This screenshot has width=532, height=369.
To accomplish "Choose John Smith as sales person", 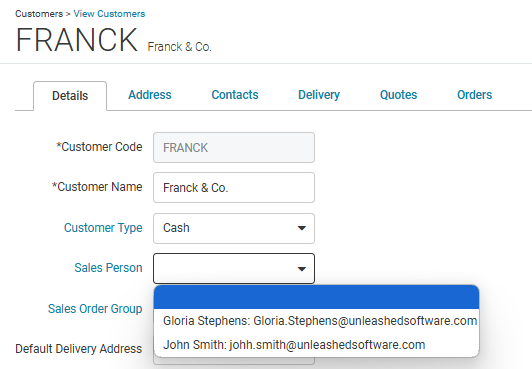I will point(316,345).
